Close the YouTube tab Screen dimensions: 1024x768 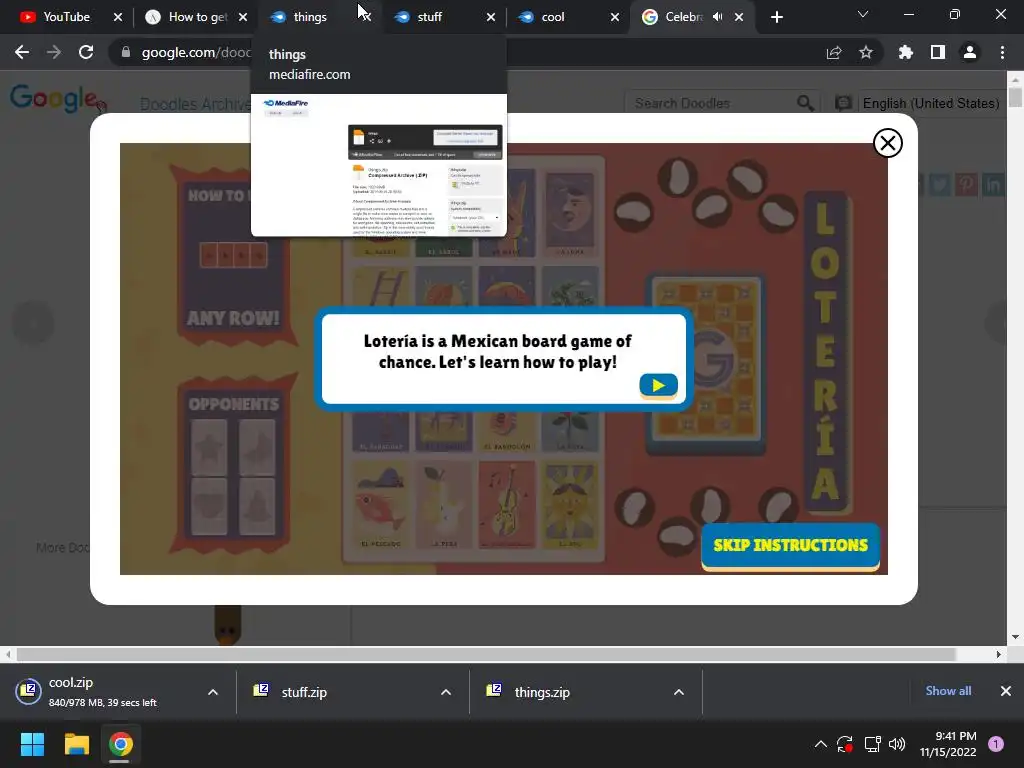point(118,17)
